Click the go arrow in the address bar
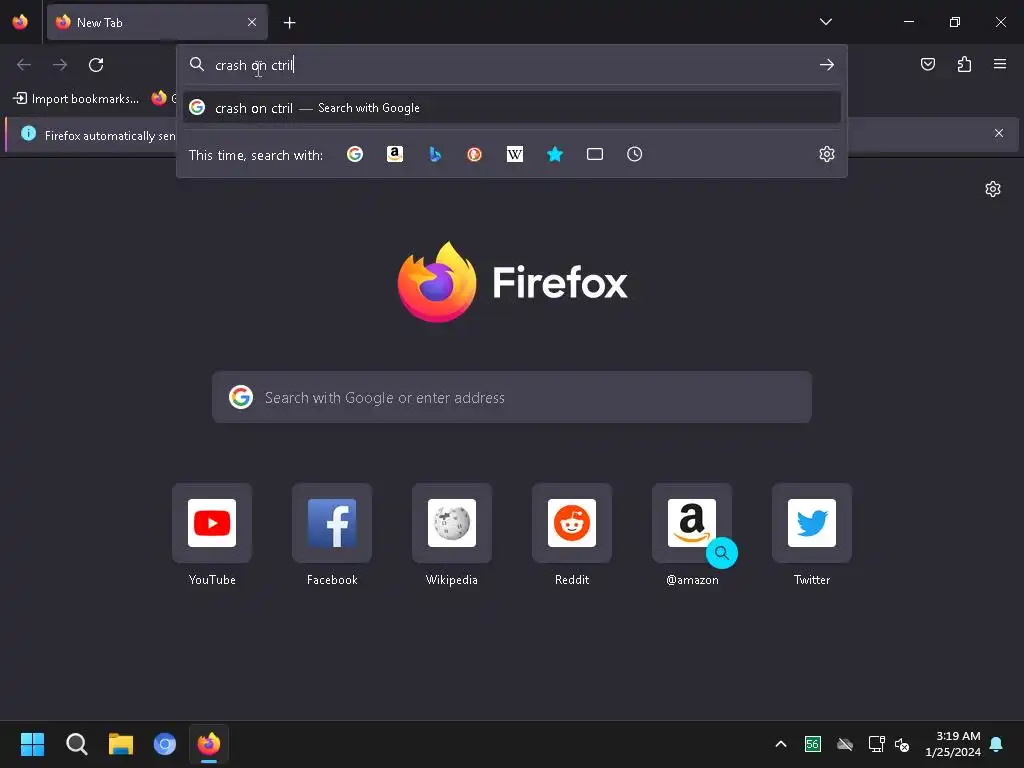This screenshot has width=1024, height=768. click(x=827, y=65)
